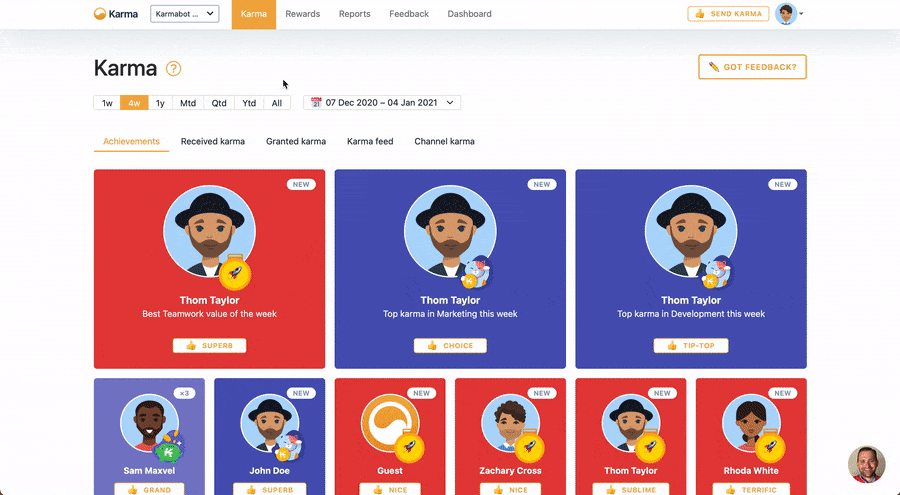This screenshot has width=900, height=495.
Task: Switch range to All
Action: pyautogui.click(x=277, y=103)
